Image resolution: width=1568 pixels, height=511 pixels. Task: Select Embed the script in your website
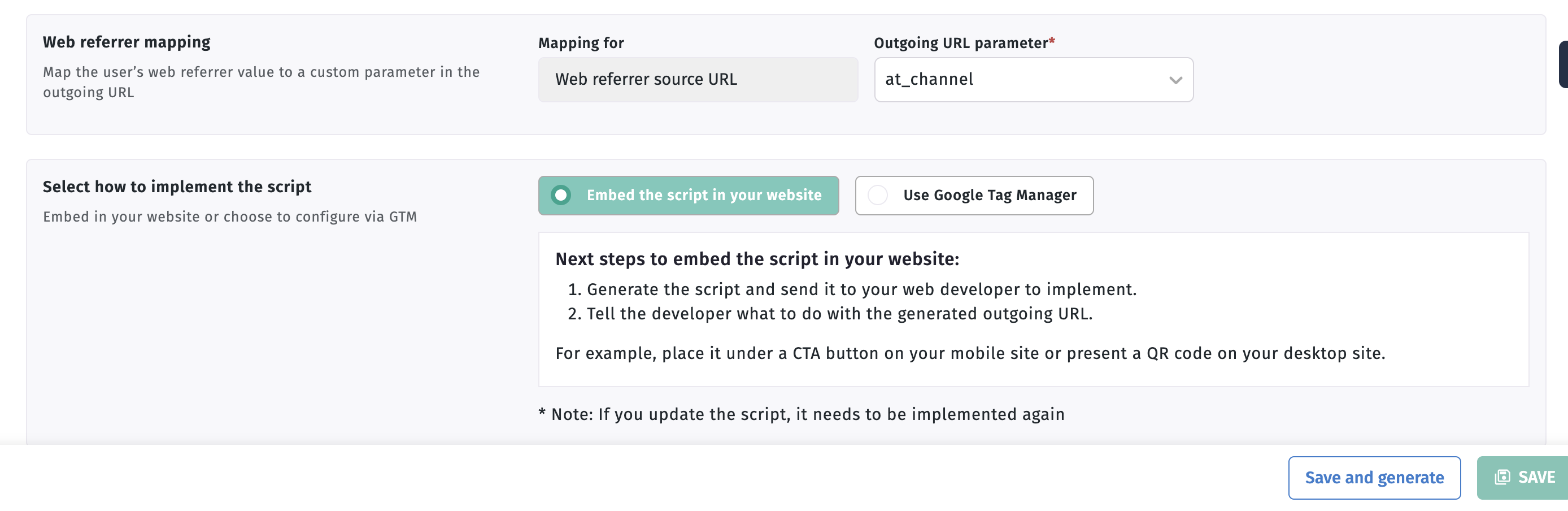tap(689, 196)
